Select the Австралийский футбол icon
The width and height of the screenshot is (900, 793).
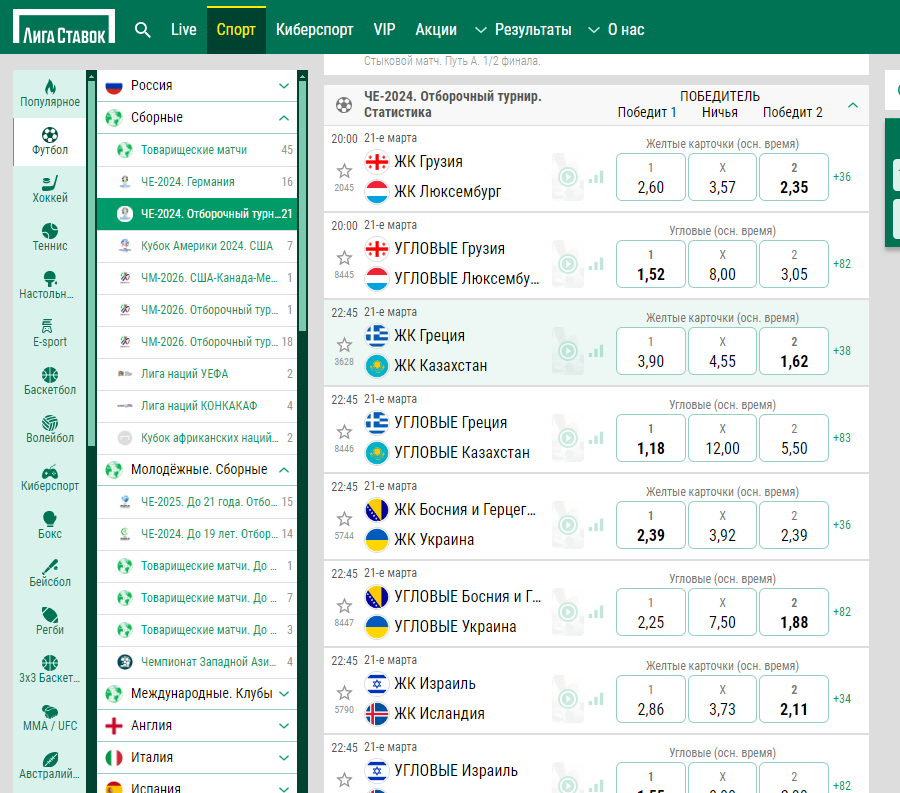tap(50, 759)
